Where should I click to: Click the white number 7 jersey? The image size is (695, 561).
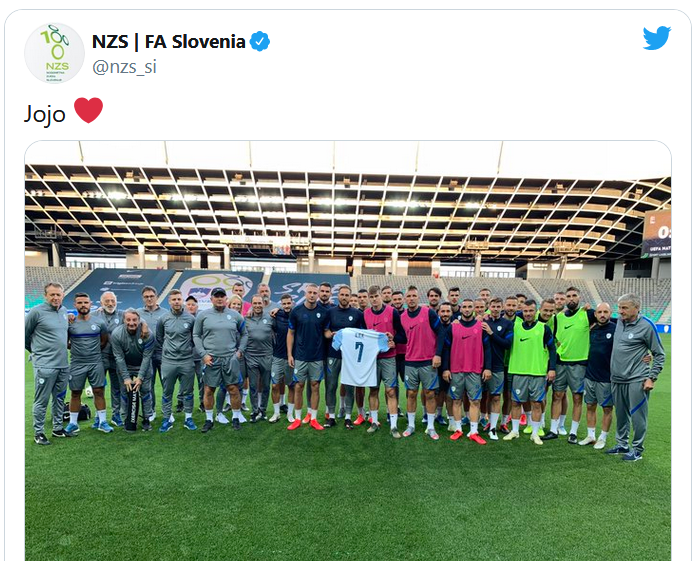point(360,357)
